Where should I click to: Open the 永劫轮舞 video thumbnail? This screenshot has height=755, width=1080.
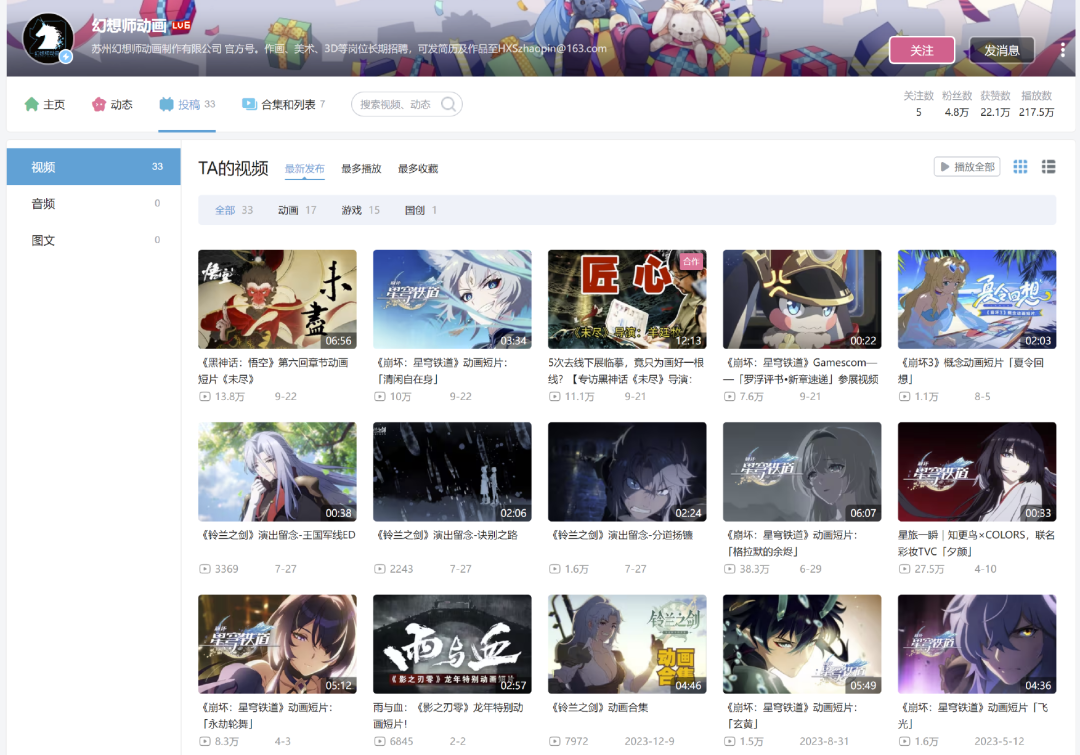point(278,644)
